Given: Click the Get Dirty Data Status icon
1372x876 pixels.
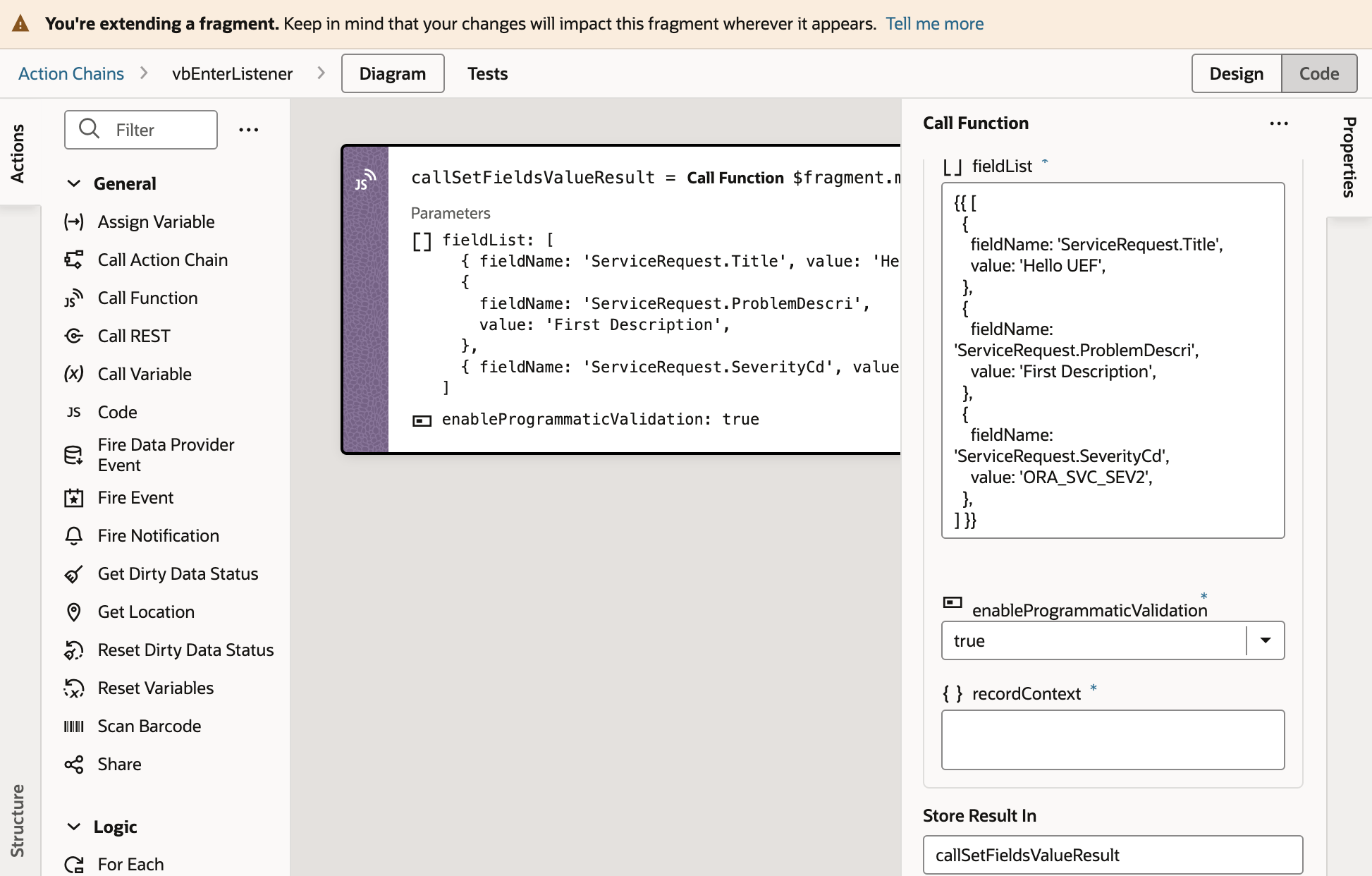Looking at the screenshot, I should (74, 574).
